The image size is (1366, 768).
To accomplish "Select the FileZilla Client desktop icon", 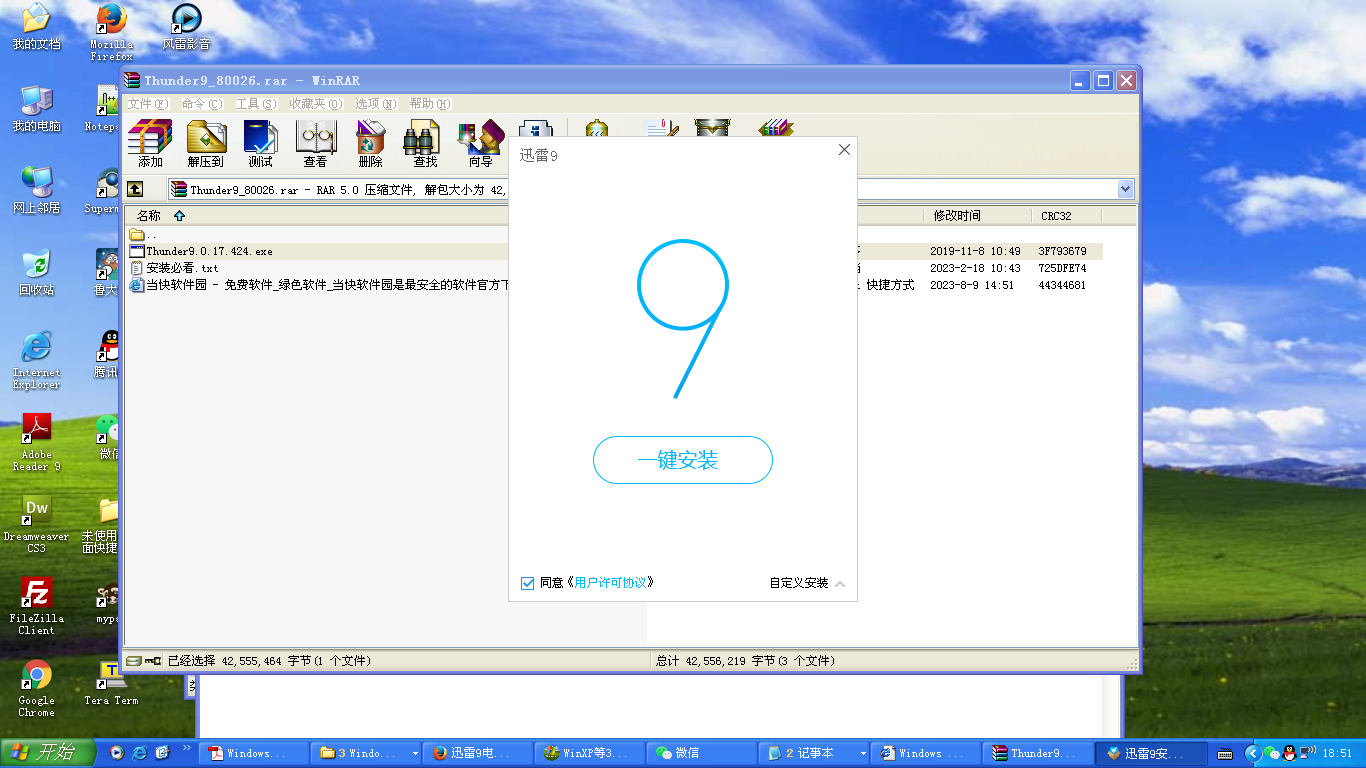I will tap(36, 606).
